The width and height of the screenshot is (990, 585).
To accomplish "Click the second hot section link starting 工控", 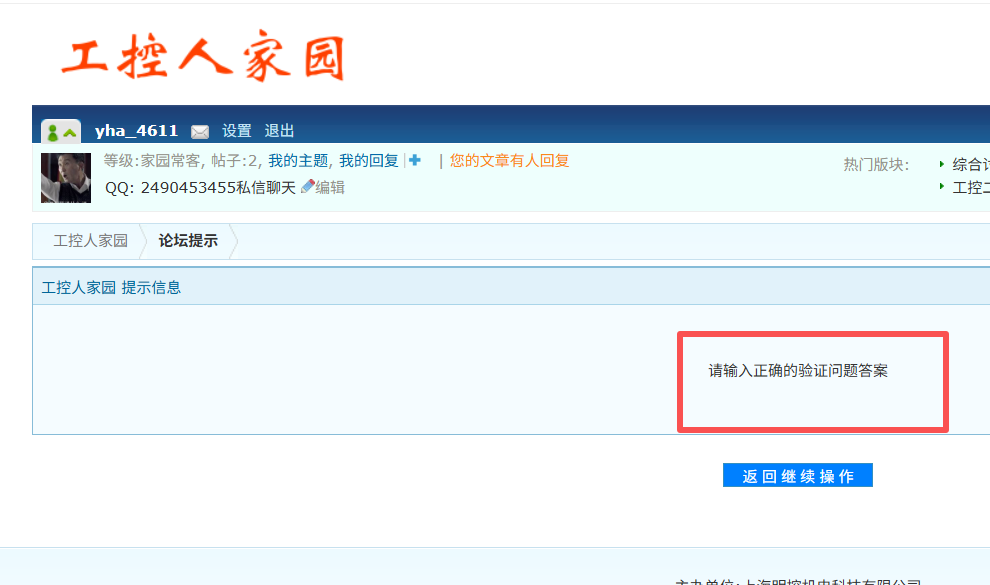I will coord(970,187).
